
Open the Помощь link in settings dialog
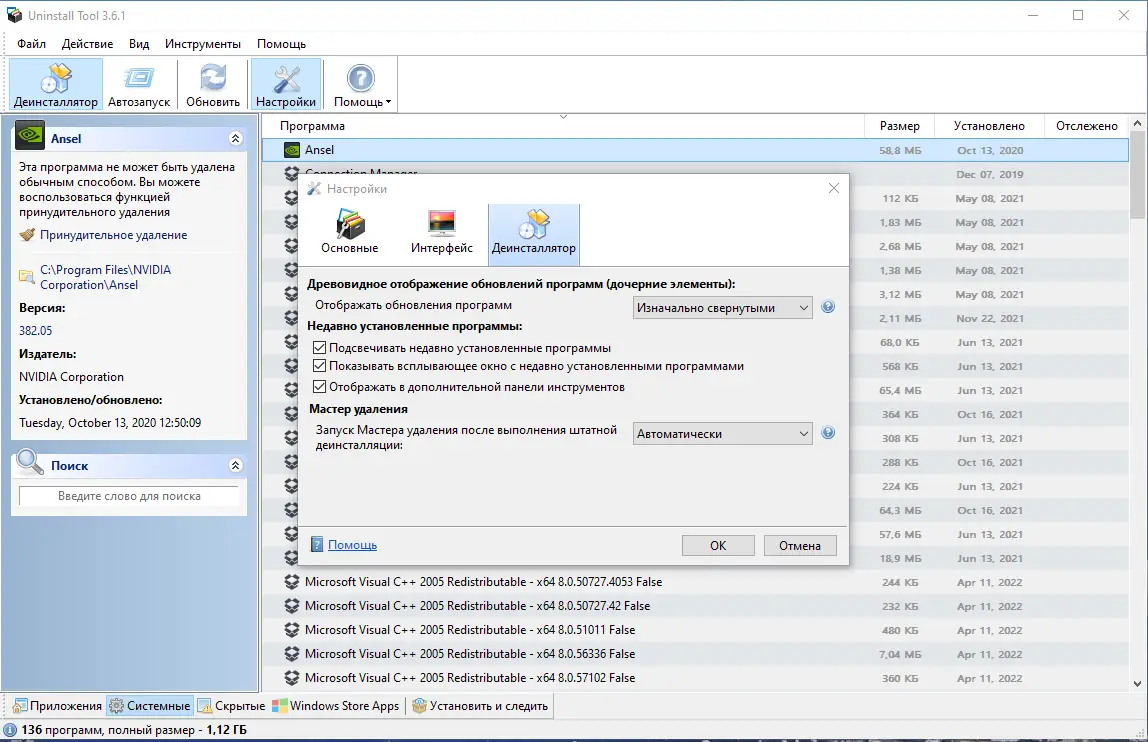[352, 545]
